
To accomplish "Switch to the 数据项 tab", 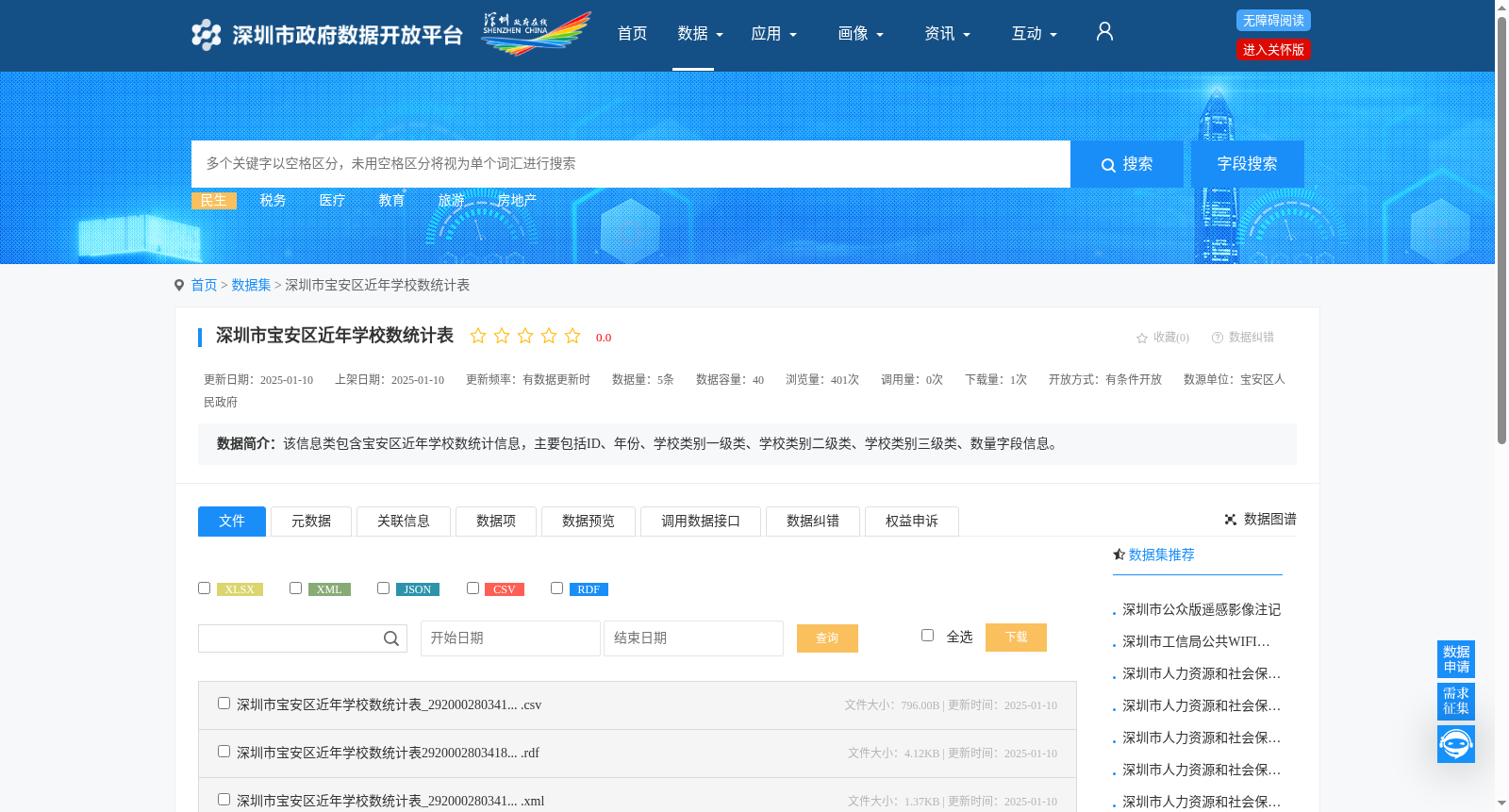I will tap(496, 522).
